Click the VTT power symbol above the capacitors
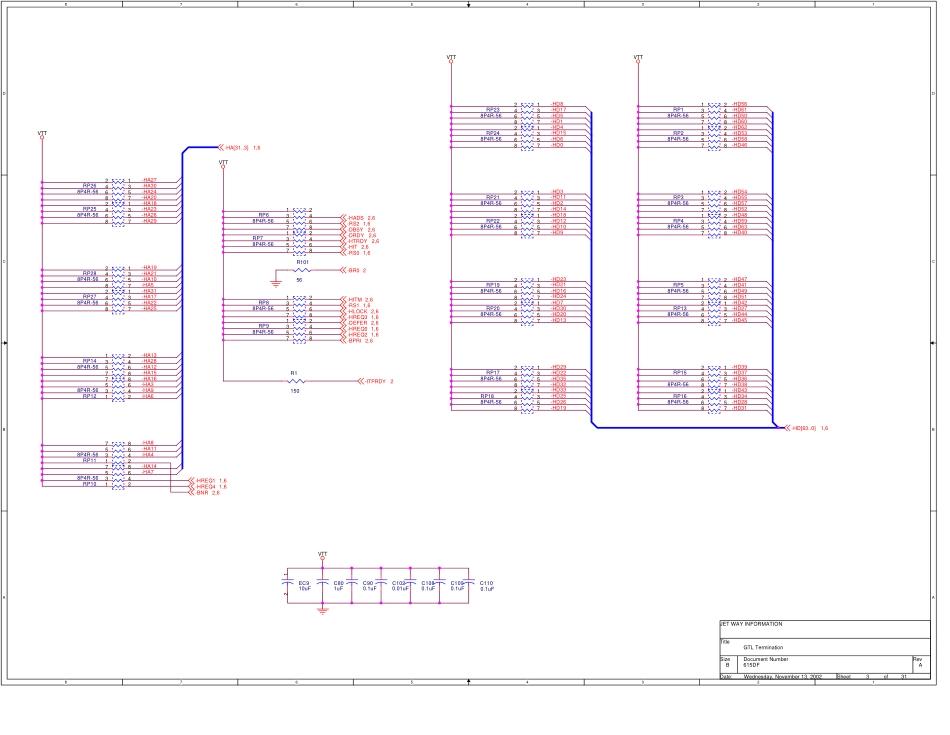950x735 pixels. (322, 554)
